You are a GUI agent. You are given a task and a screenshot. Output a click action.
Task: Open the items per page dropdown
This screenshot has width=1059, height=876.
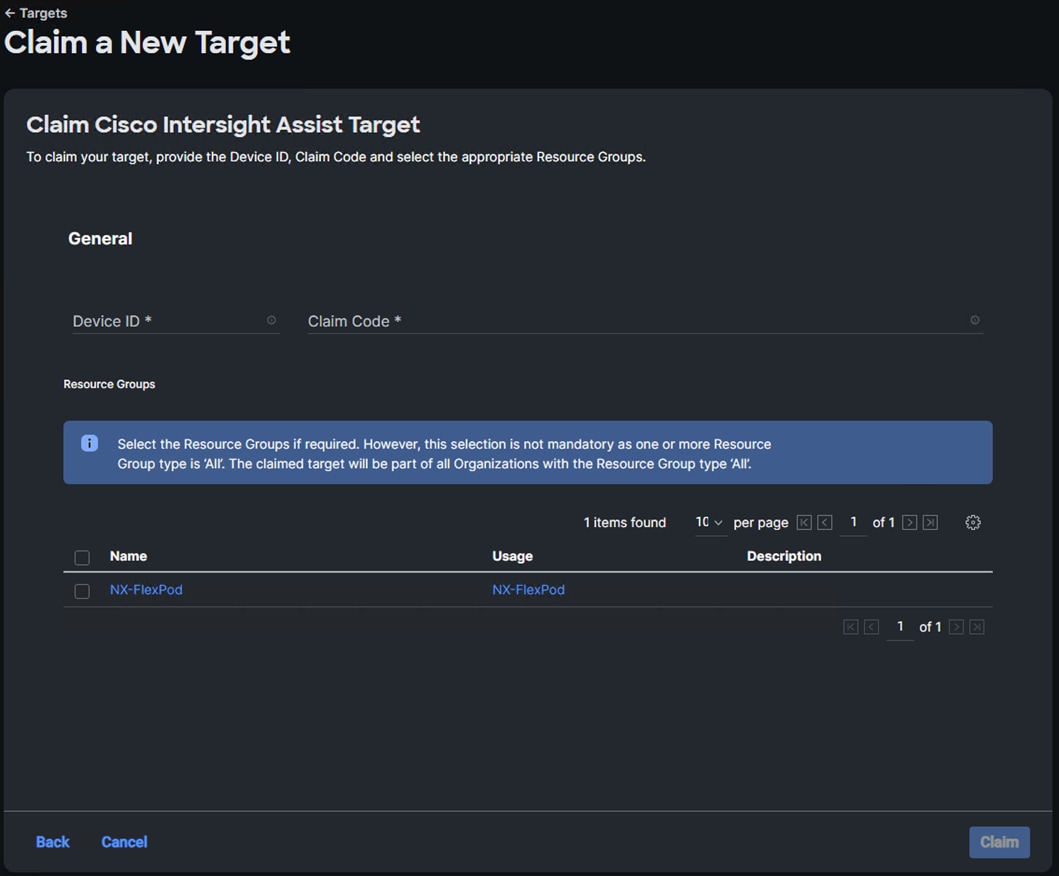point(709,522)
